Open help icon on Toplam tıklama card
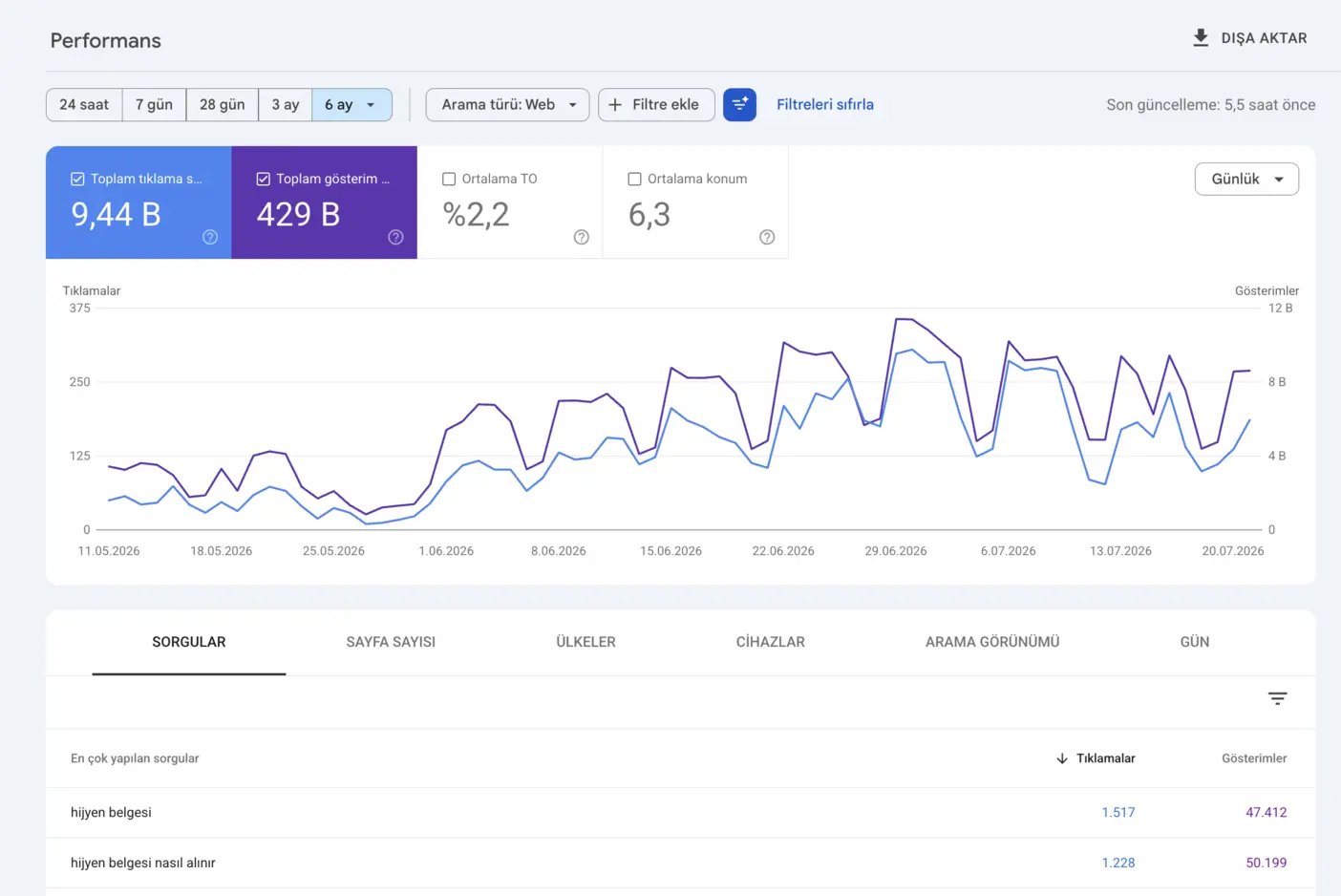The height and width of the screenshot is (896, 1341). [x=210, y=237]
